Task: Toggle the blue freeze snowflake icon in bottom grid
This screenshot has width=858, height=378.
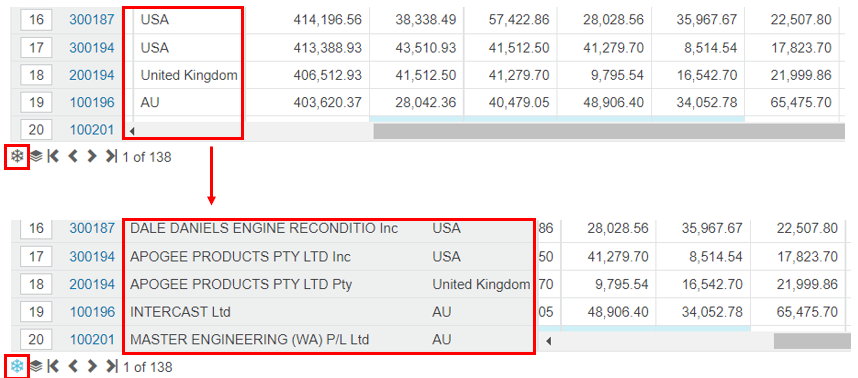Action: [17, 366]
